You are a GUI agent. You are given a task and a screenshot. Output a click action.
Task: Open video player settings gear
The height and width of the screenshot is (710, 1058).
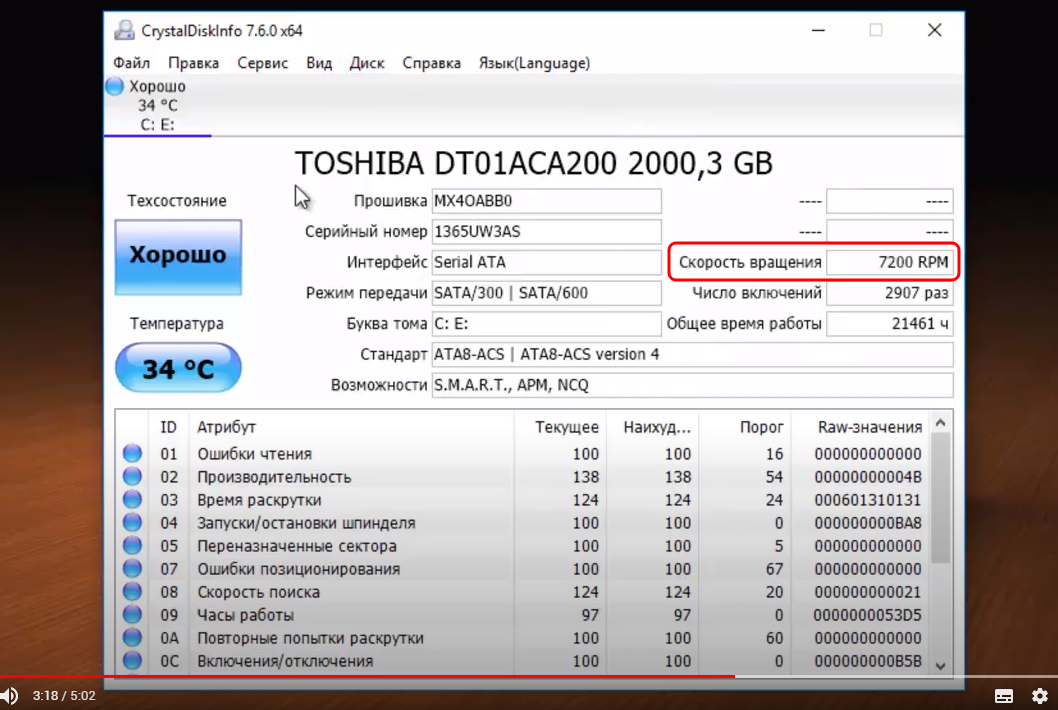point(1039,695)
